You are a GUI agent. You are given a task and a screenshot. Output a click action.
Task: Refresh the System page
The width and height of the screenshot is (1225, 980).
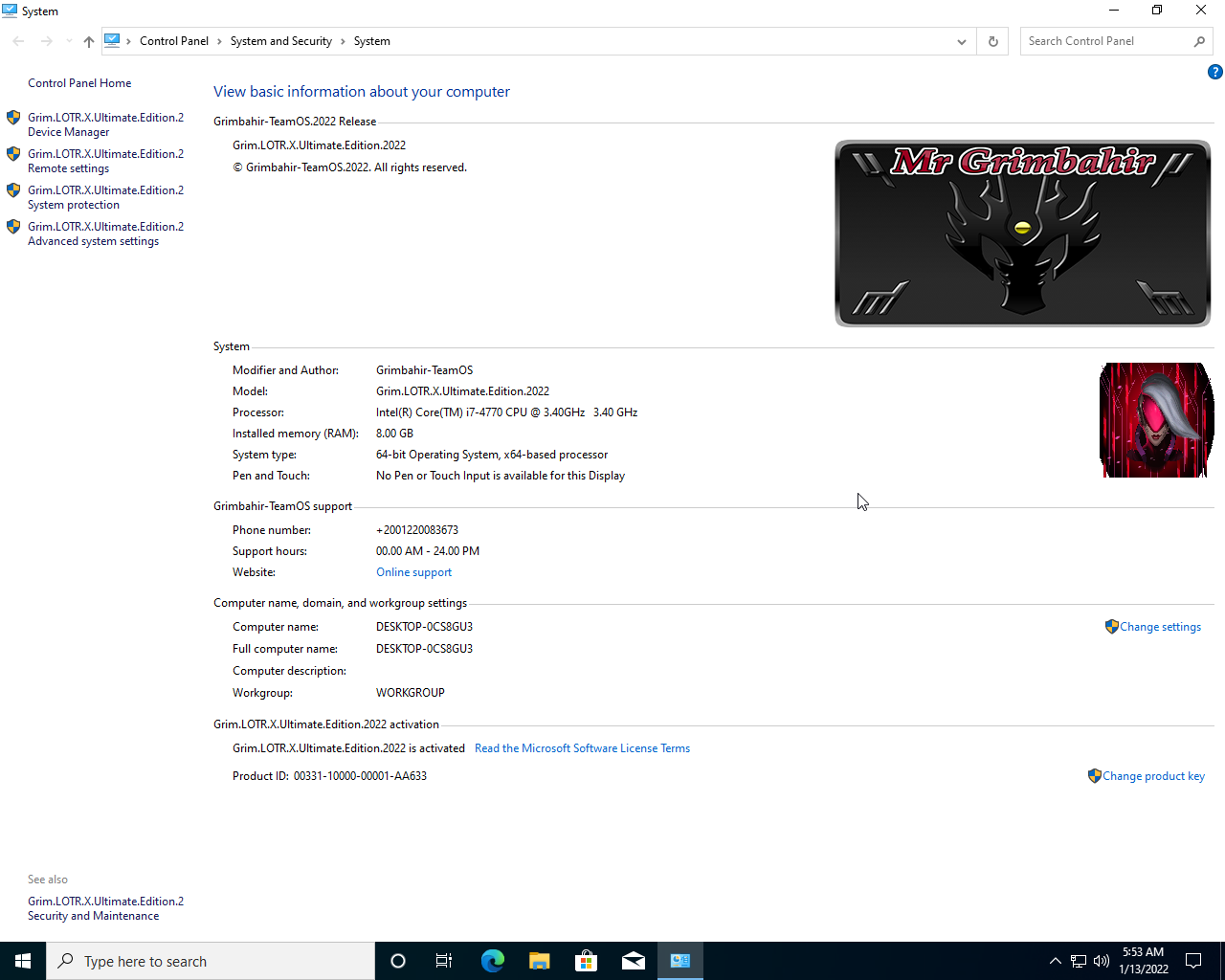(x=992, y=41)
